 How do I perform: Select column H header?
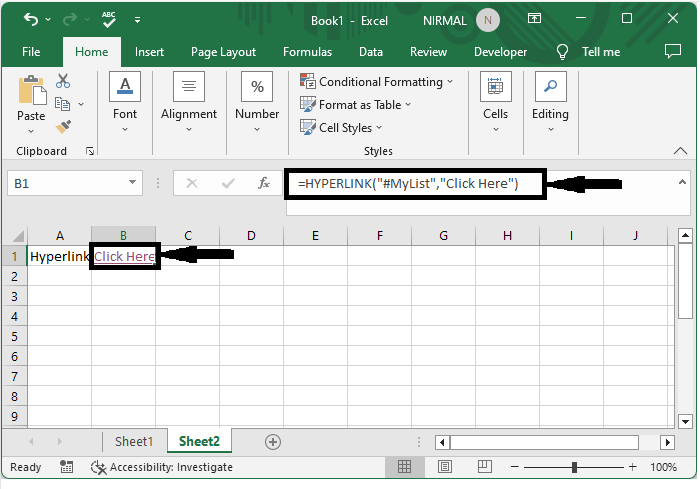507,235
